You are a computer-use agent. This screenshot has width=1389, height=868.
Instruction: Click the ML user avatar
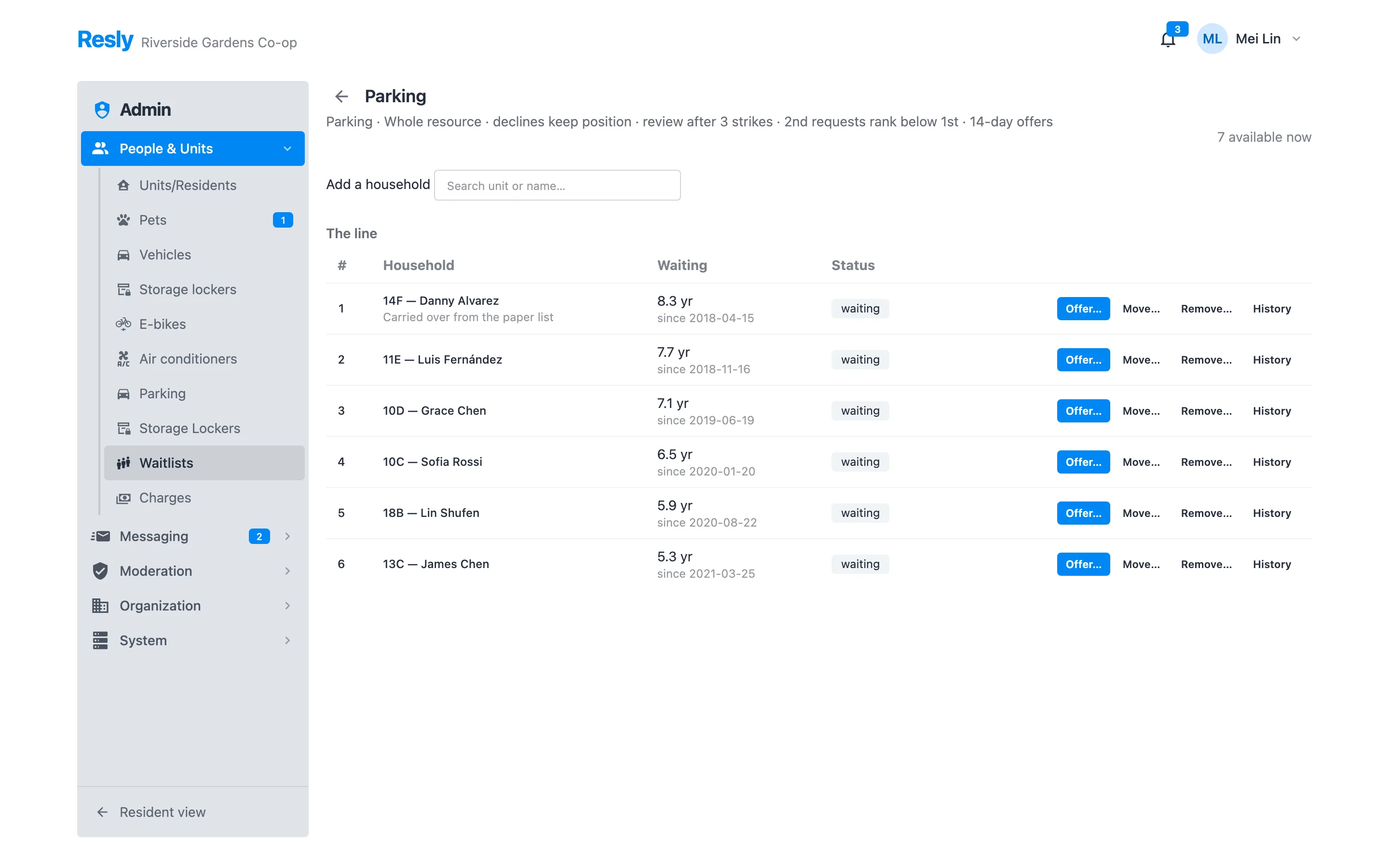click(1212, 39)
